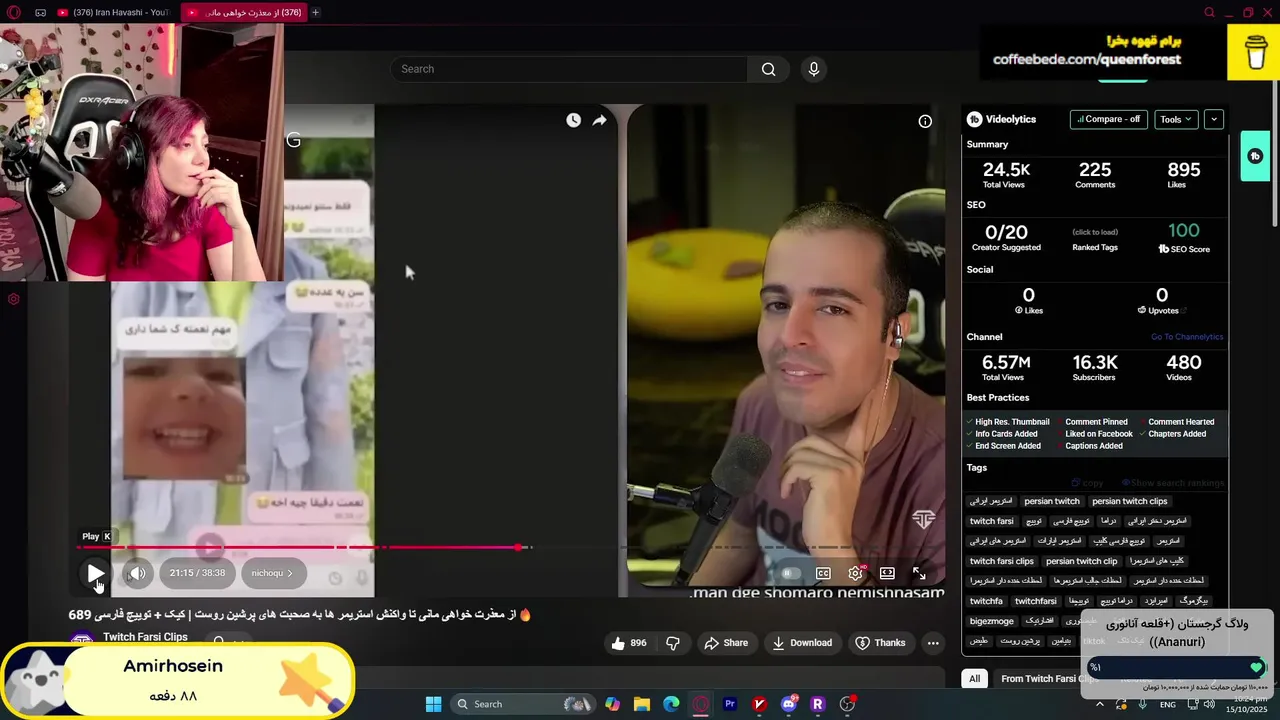Play the video with the play button
This screenshot has height=720, width=1280.
tap(95, 573)
